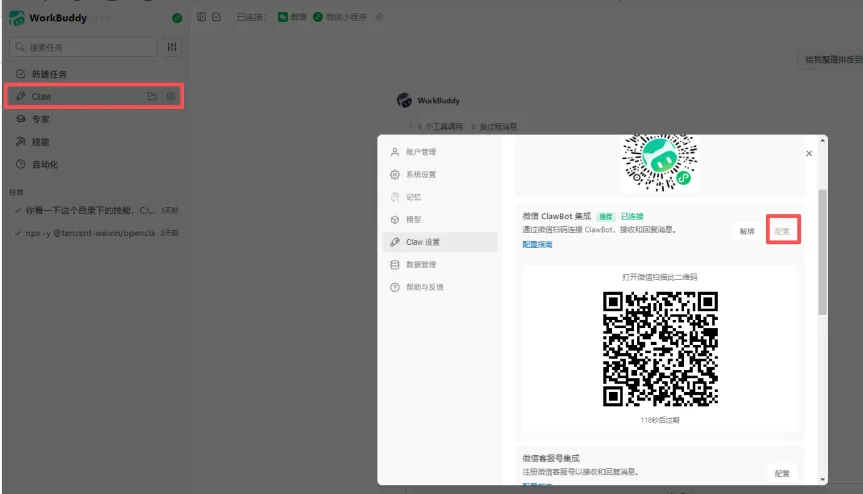Click the small icon after 微信小程序
863x494 pixels.
[x=379, y=17]
